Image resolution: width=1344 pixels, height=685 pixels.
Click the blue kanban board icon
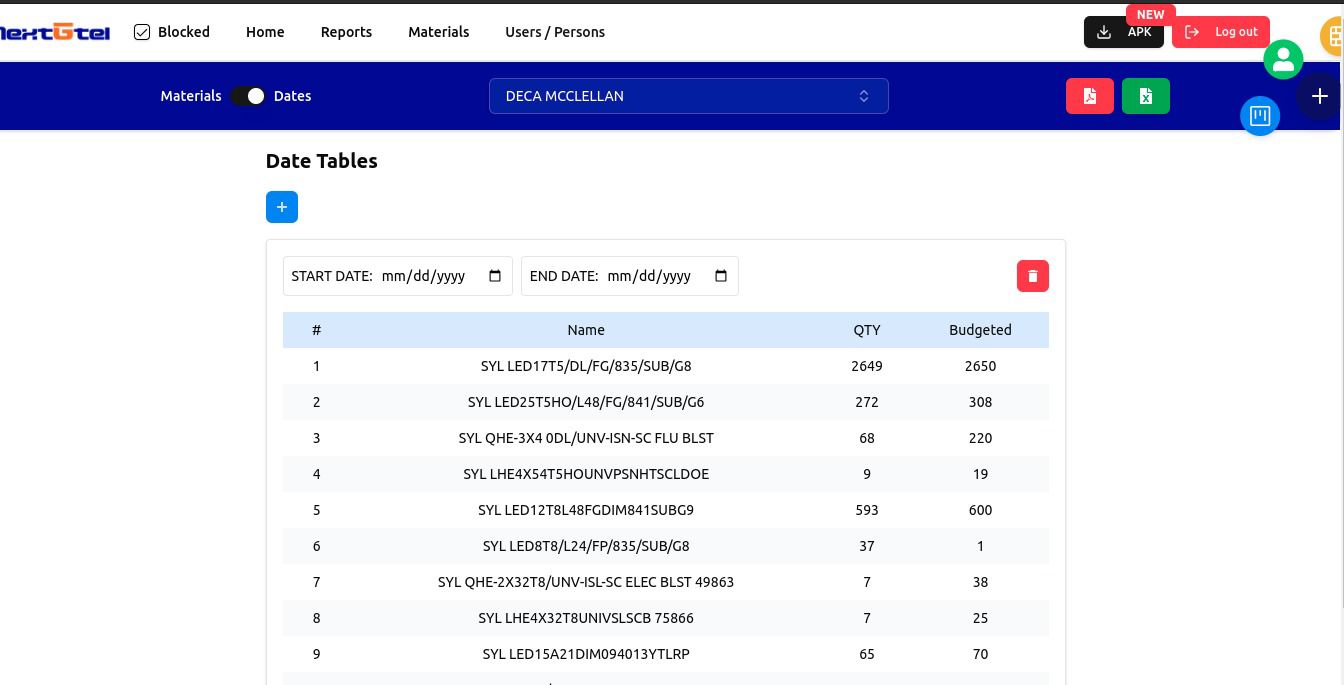[1260, 116]
